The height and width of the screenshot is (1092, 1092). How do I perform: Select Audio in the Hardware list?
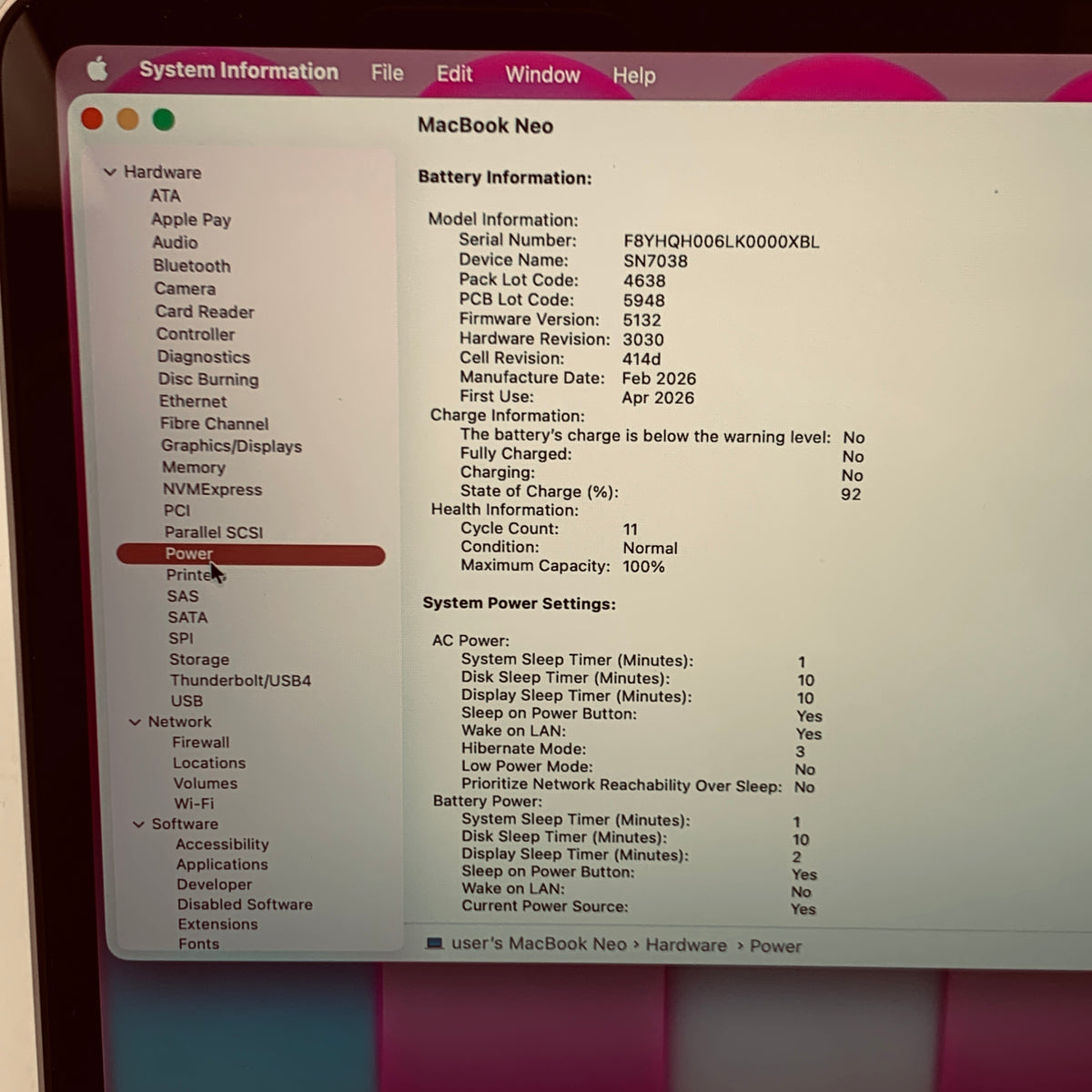pos(175,242)
